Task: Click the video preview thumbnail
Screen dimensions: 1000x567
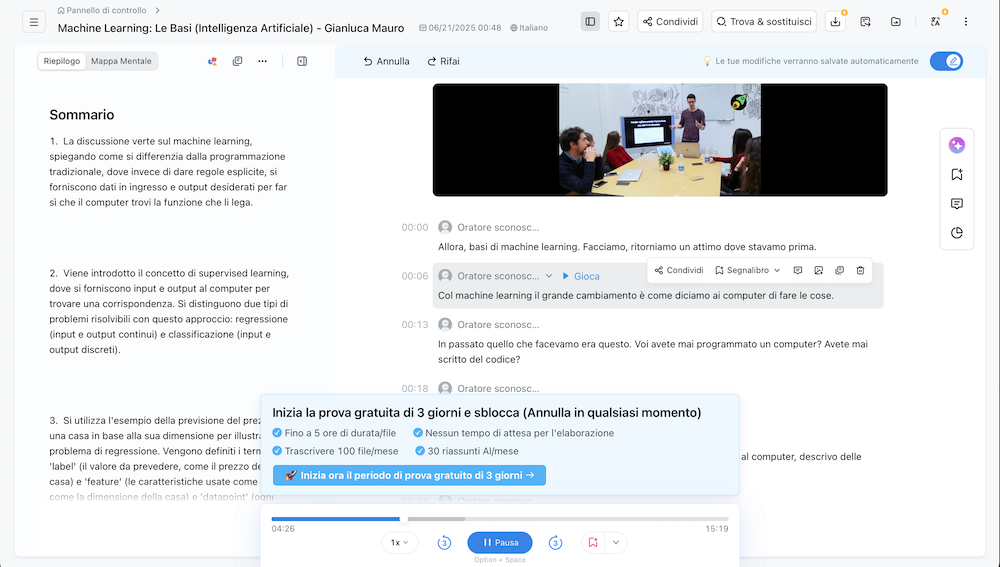Action: pyautogui.click(x=660, y=140)
